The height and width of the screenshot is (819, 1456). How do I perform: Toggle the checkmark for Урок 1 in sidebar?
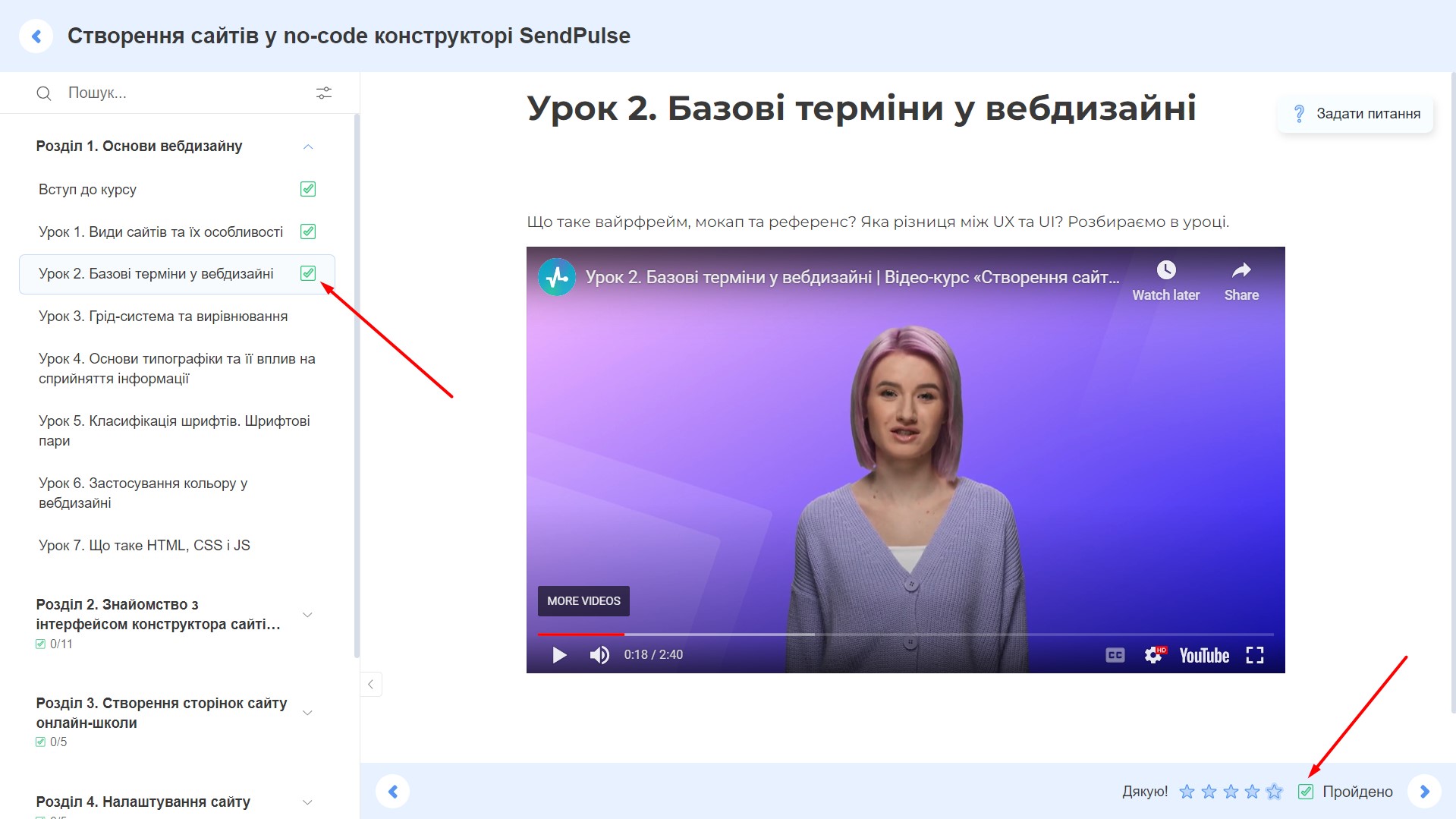pyautogui.click(x=308, y=232)
